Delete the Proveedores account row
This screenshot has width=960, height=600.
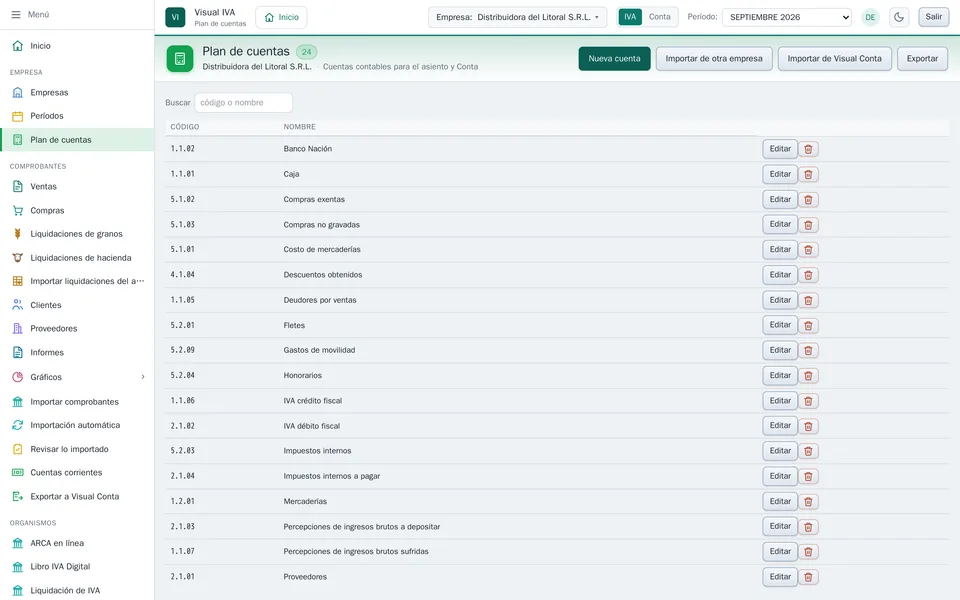(x=808, y=577)
